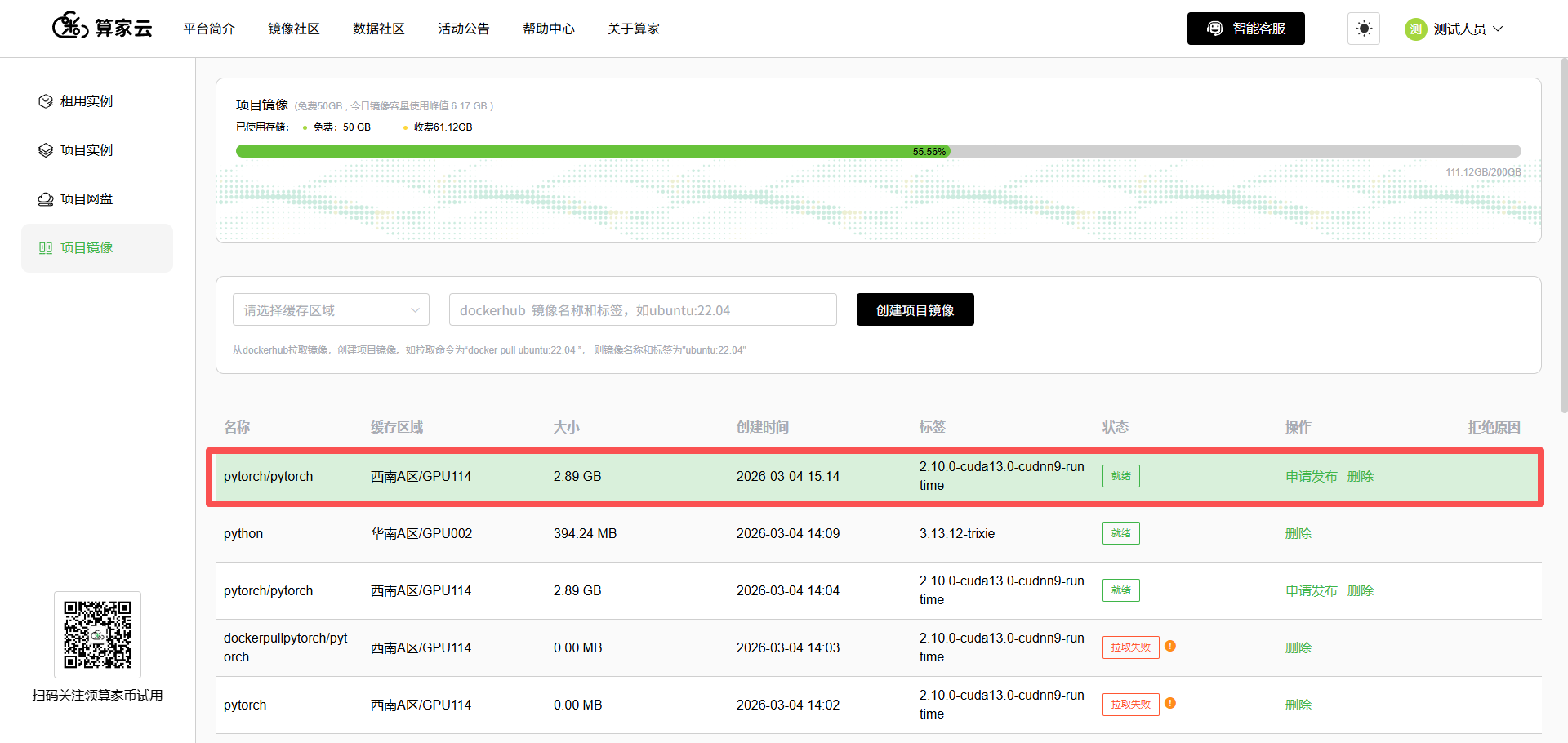This screenshot has height=743, width=1568.
Task: Click the warning icon on dockerpullpytorch row
Action: [1170, 646]
